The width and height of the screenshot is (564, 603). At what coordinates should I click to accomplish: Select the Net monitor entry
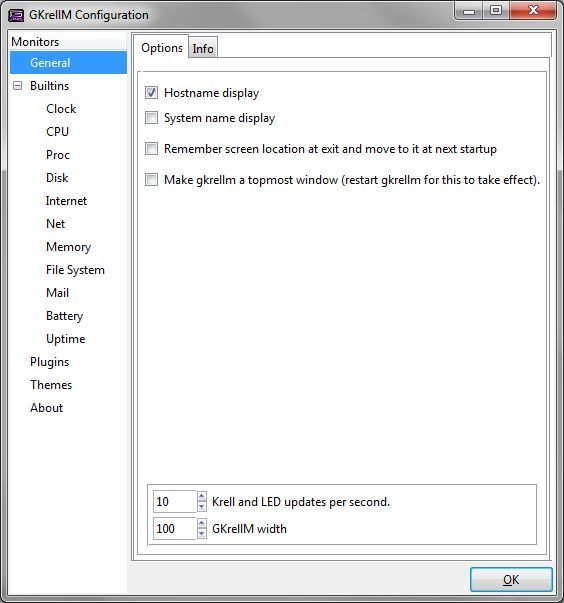click(x=56, y=224)
